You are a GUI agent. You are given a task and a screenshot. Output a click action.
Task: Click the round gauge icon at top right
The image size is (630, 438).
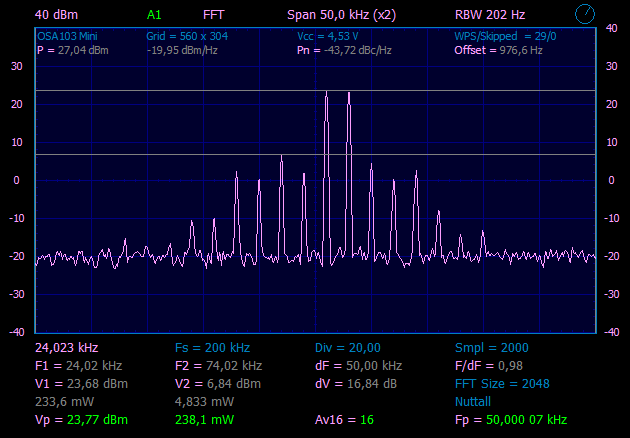(585, 14)
